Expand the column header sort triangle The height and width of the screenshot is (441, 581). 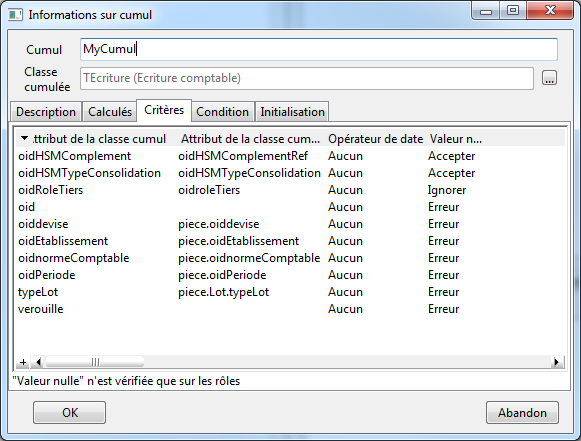click(24, 138)
